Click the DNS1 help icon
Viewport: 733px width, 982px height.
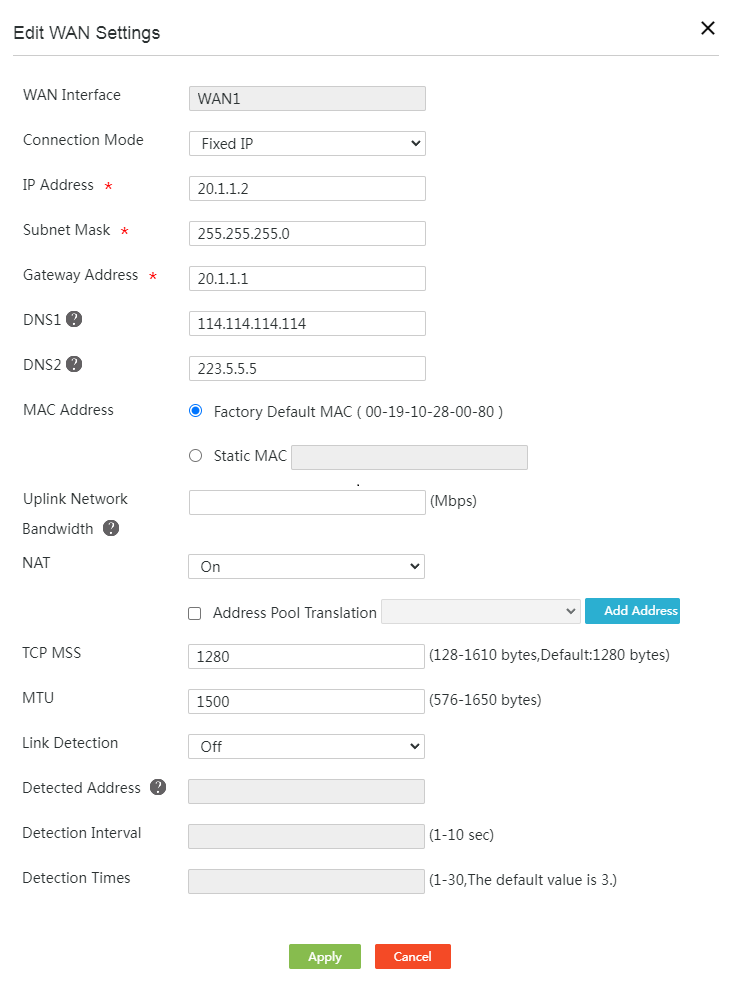coord(74,319)
